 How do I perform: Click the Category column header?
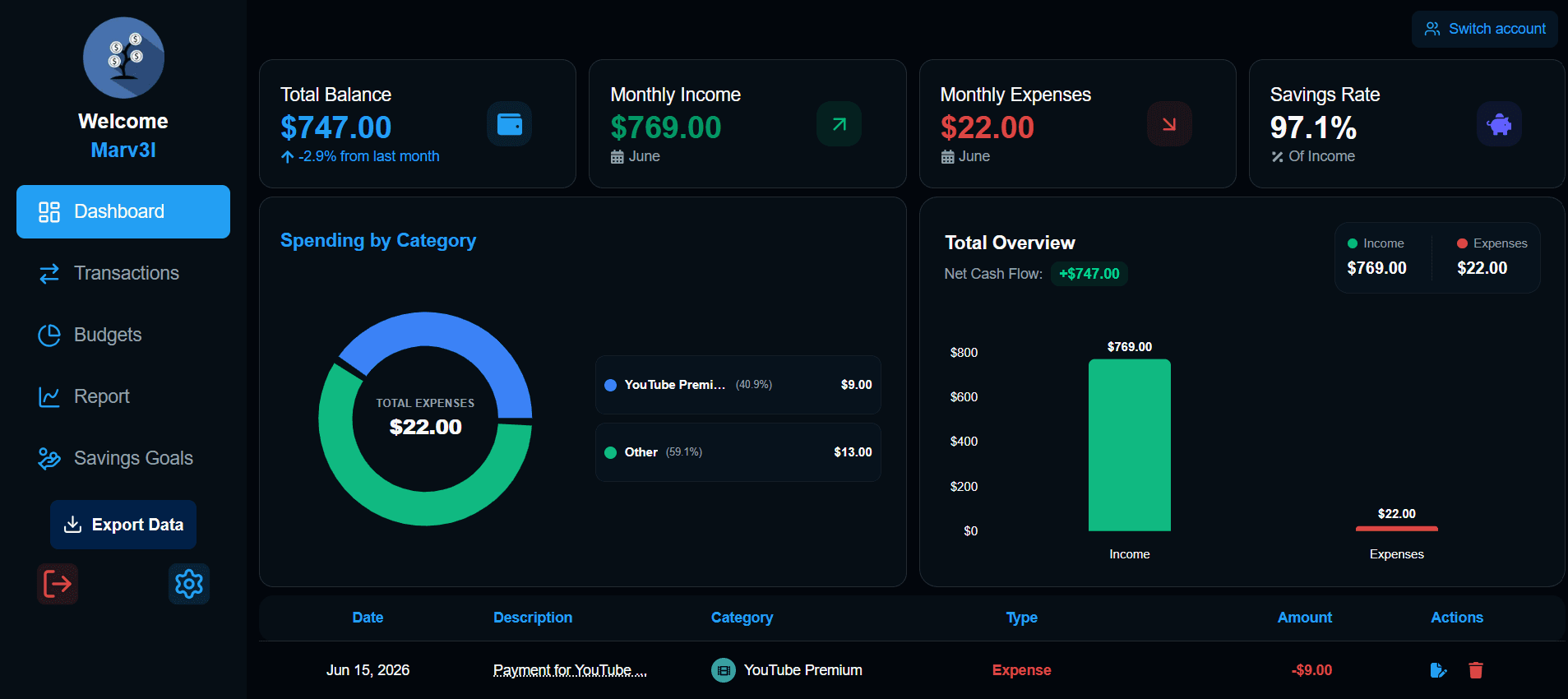[742, 618]
